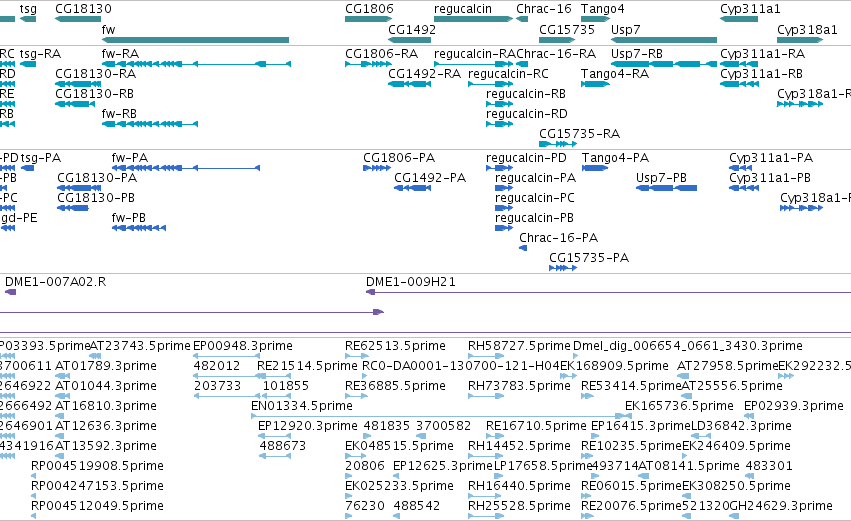Select the CG18130-RB transcript
The image size is (851, 521).
(75, 104)
